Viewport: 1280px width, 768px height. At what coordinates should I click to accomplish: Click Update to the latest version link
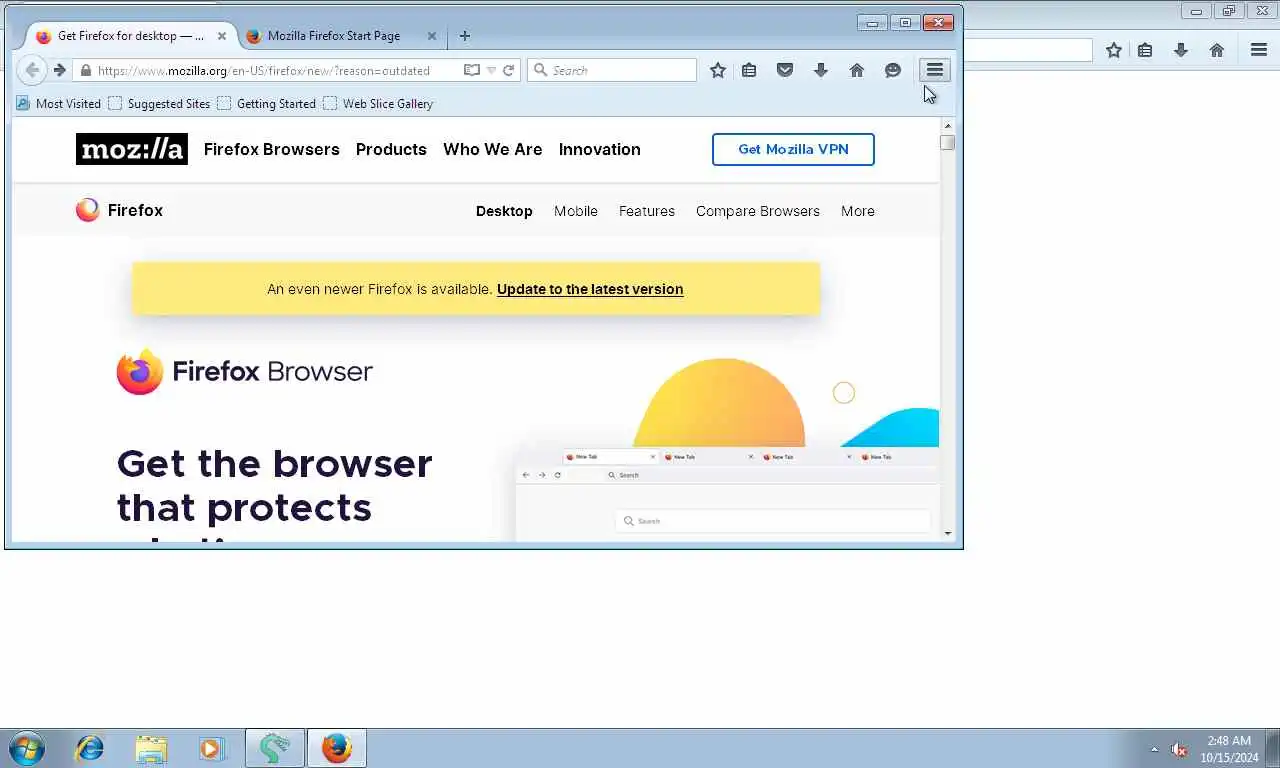point(590,289)
